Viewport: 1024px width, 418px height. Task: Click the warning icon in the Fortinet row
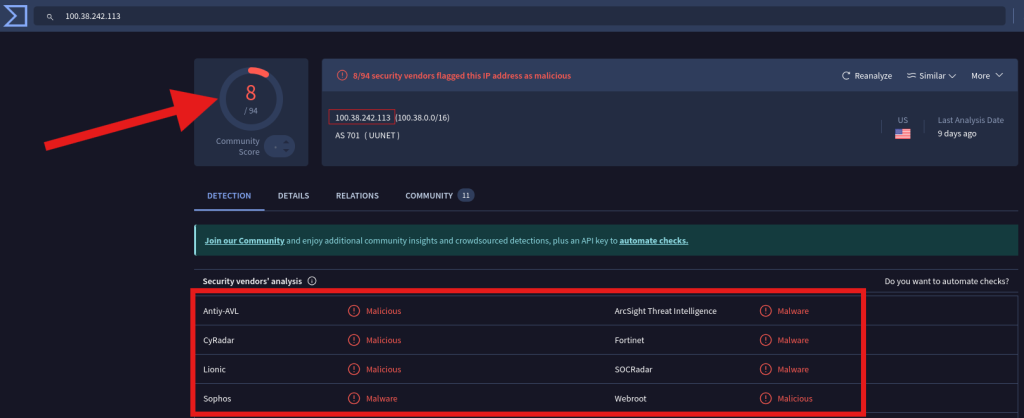pos(765,340)
